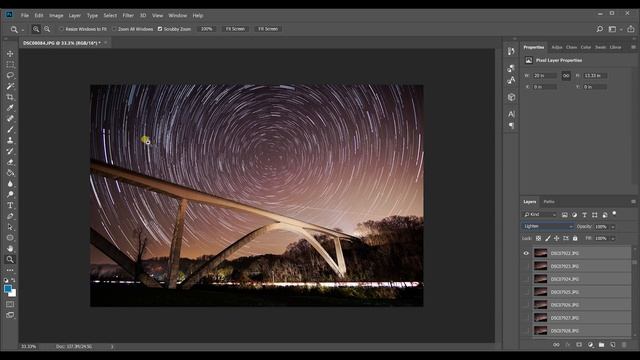
Task: Select the Move tool
Action: pyautogui.click(x=10, y=54)
